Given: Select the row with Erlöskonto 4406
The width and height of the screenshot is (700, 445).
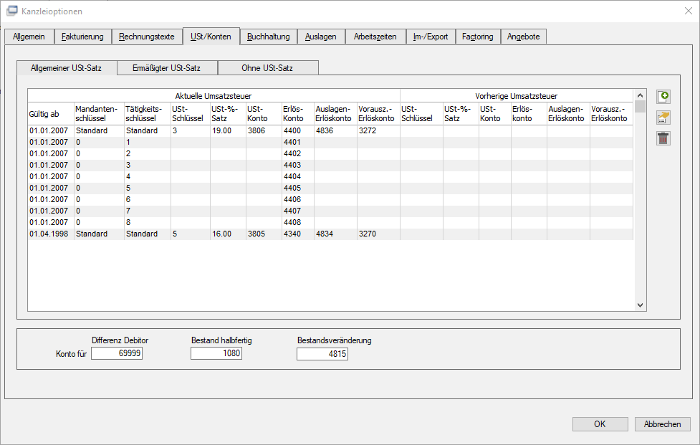Looking at the screenshot, I should pos(330,200).
